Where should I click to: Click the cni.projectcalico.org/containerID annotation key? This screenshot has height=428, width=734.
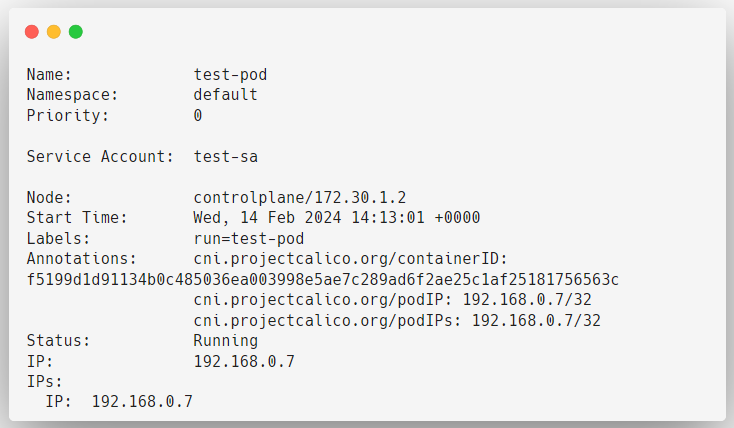click(x=351, y=259)
